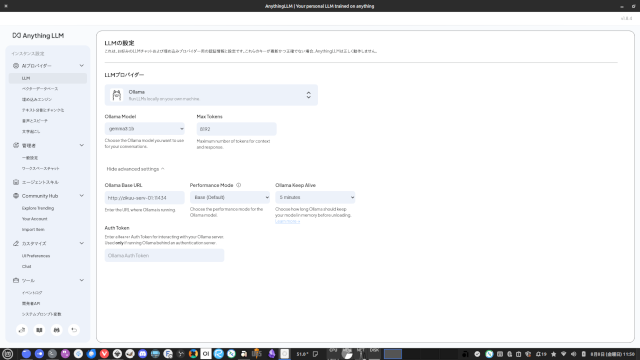Open UI Preferences page
640x360 pixels.
(x=36, y=256)
